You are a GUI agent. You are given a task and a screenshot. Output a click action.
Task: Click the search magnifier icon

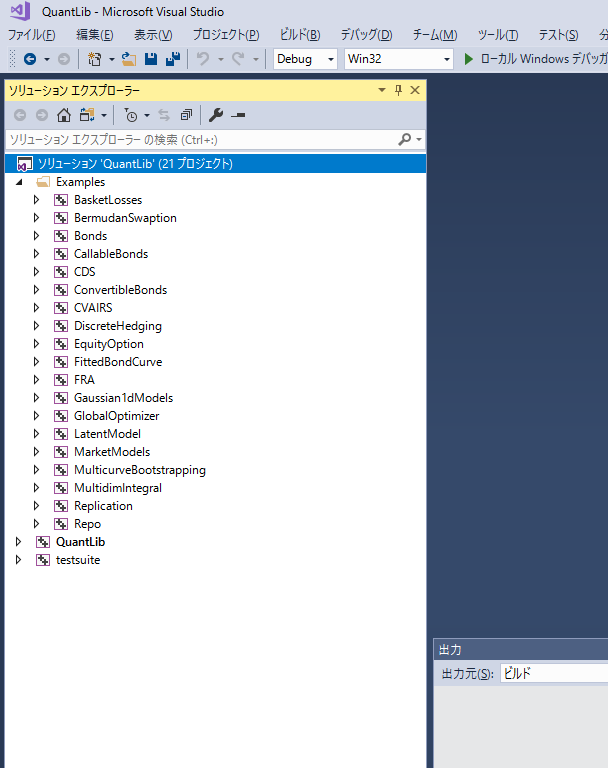405,140
